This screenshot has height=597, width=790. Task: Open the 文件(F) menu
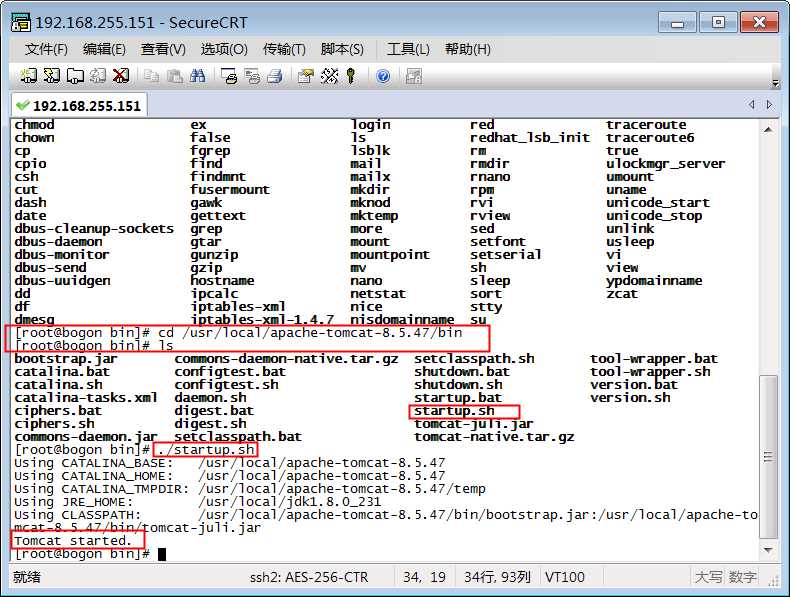point(46,49)
